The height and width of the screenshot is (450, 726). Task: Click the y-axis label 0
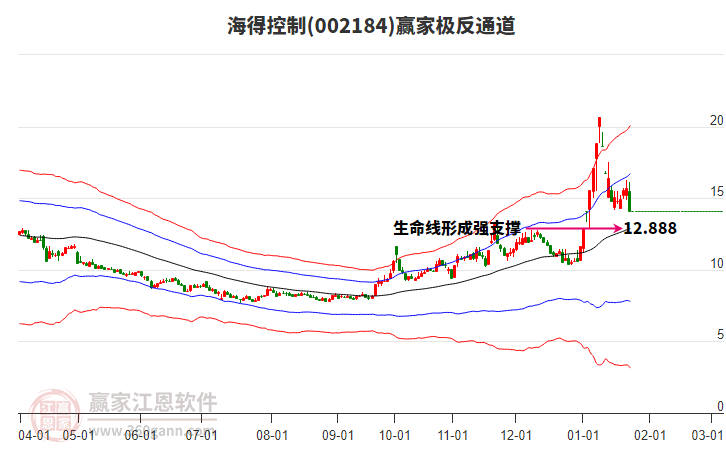tap(720, 406)
